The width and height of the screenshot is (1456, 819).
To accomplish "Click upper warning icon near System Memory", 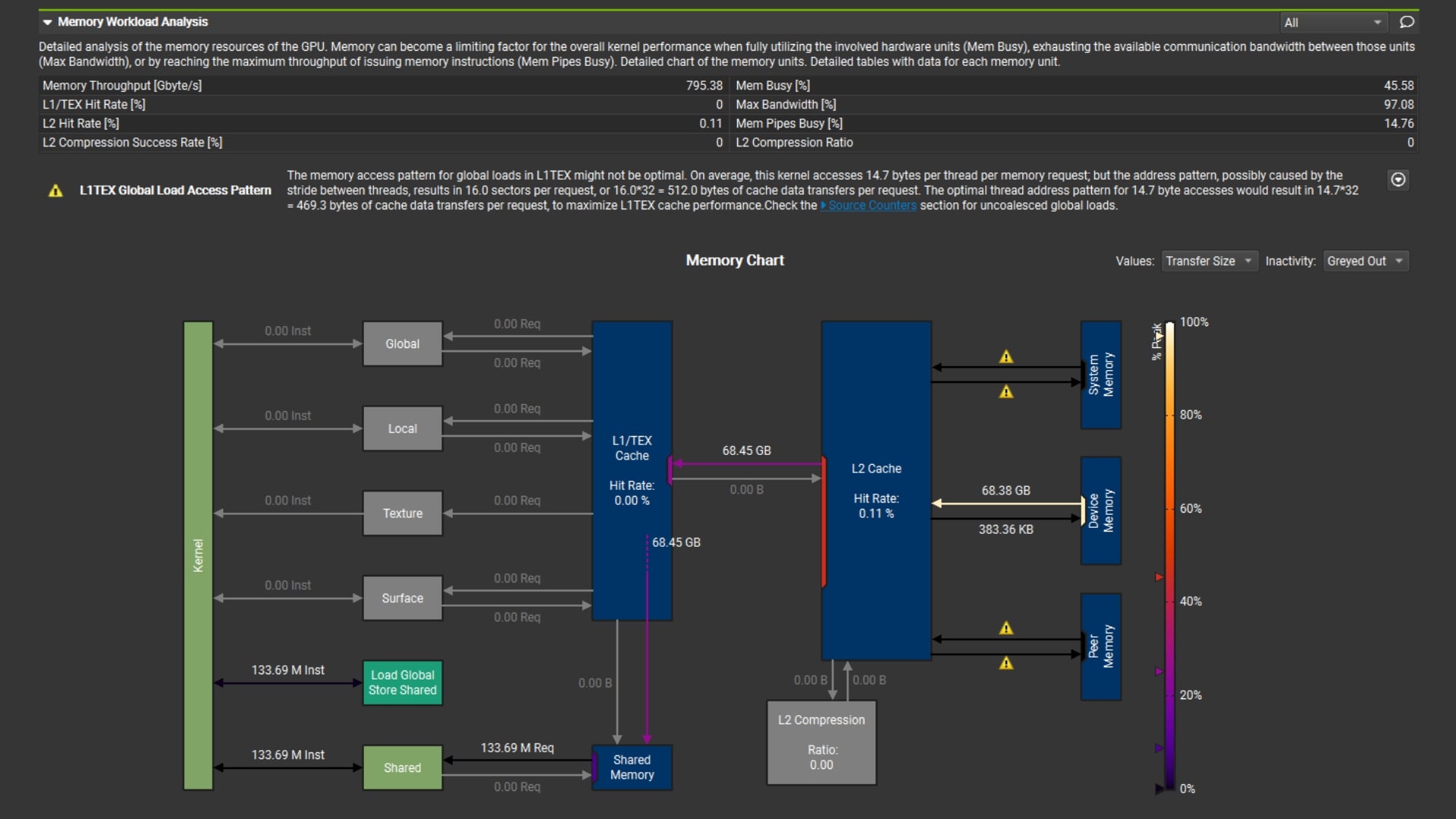I will (1006, 356).
